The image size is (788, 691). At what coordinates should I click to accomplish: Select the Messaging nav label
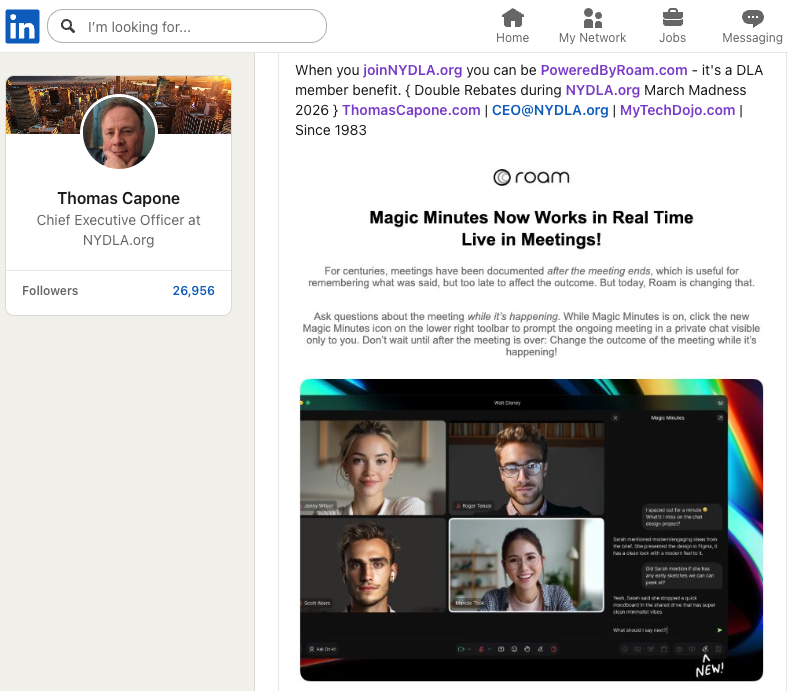click(x=752, y=38)
